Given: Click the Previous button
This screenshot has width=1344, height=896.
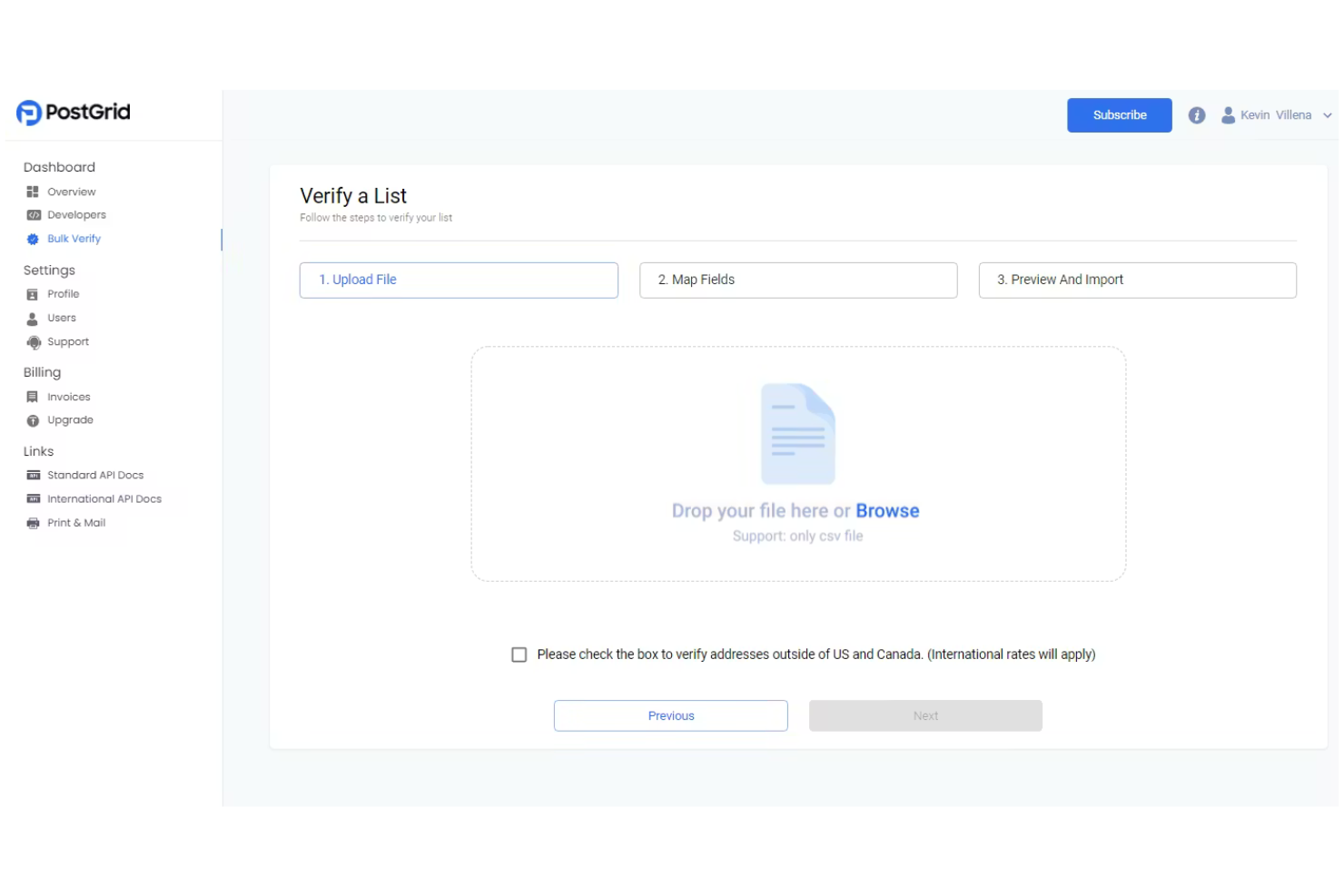Looking at the screenshot, I should pyautogui.click(x=670, y=715).
